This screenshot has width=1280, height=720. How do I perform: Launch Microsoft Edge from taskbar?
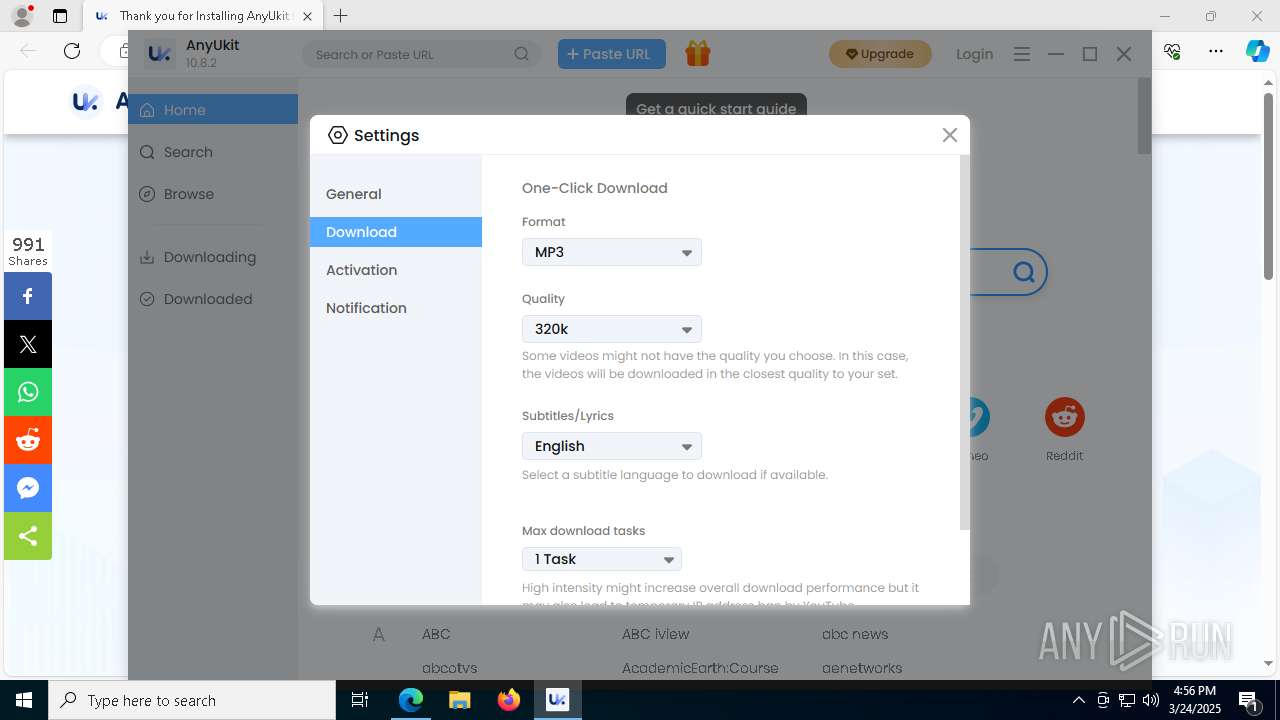411,700
